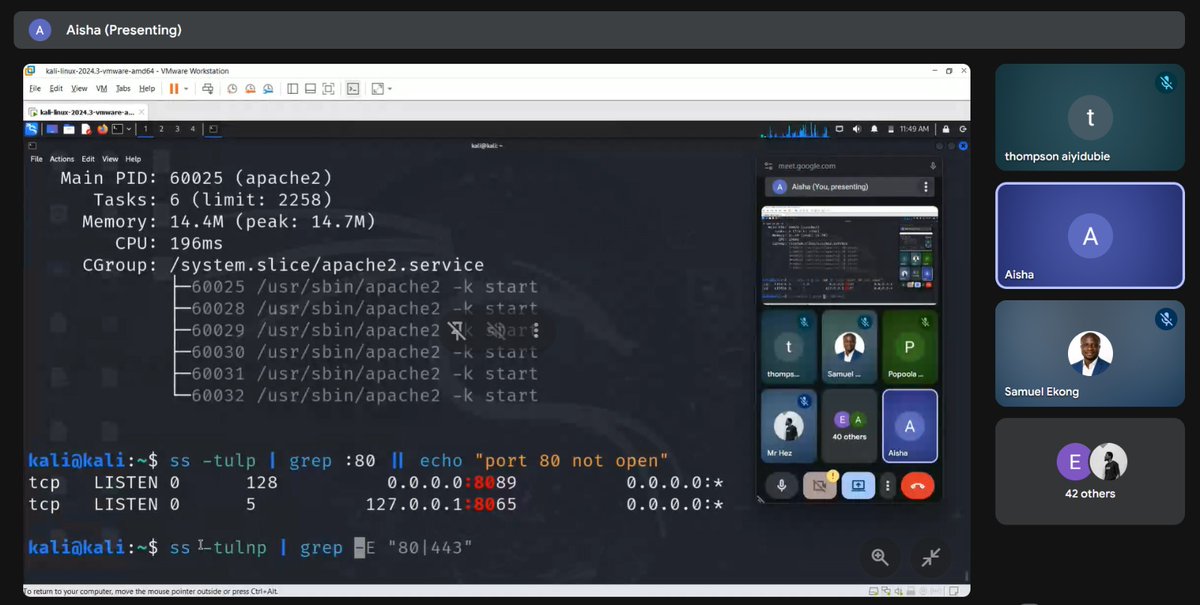Toggle microphone button in Meet popup
Viewport: 1200px width, 605px height.
coord(782,486)
